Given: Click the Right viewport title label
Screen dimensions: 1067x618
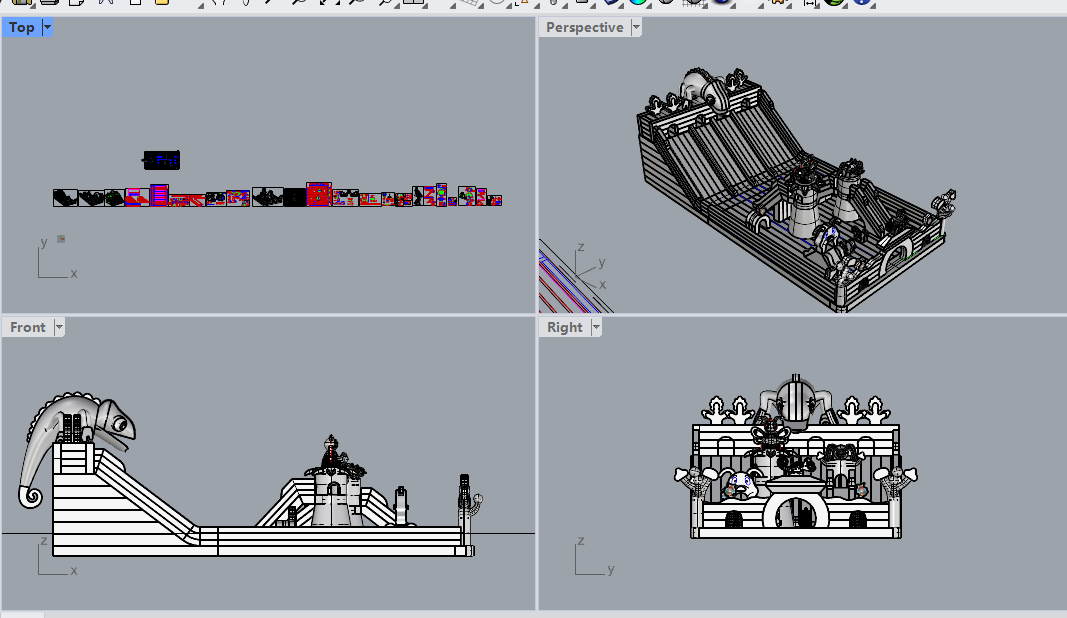Looking at the screenshot, I should coord(564,327).
